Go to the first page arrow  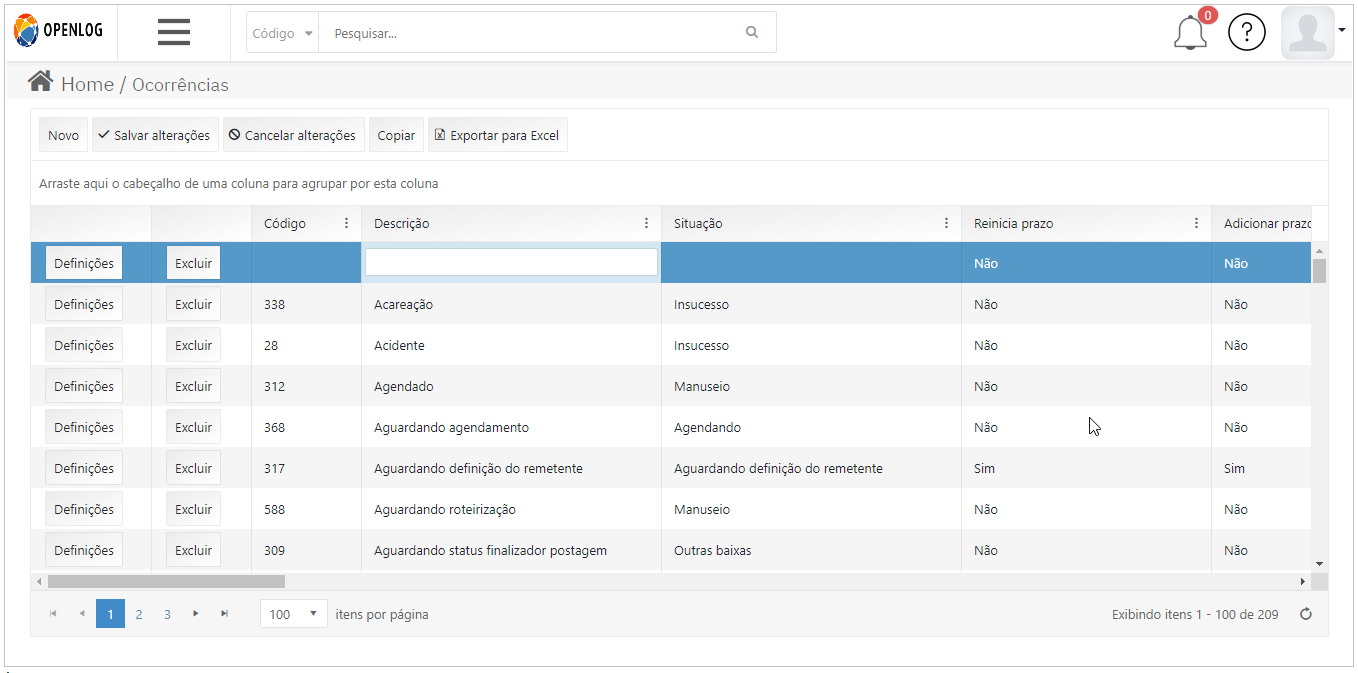(53, 613)
